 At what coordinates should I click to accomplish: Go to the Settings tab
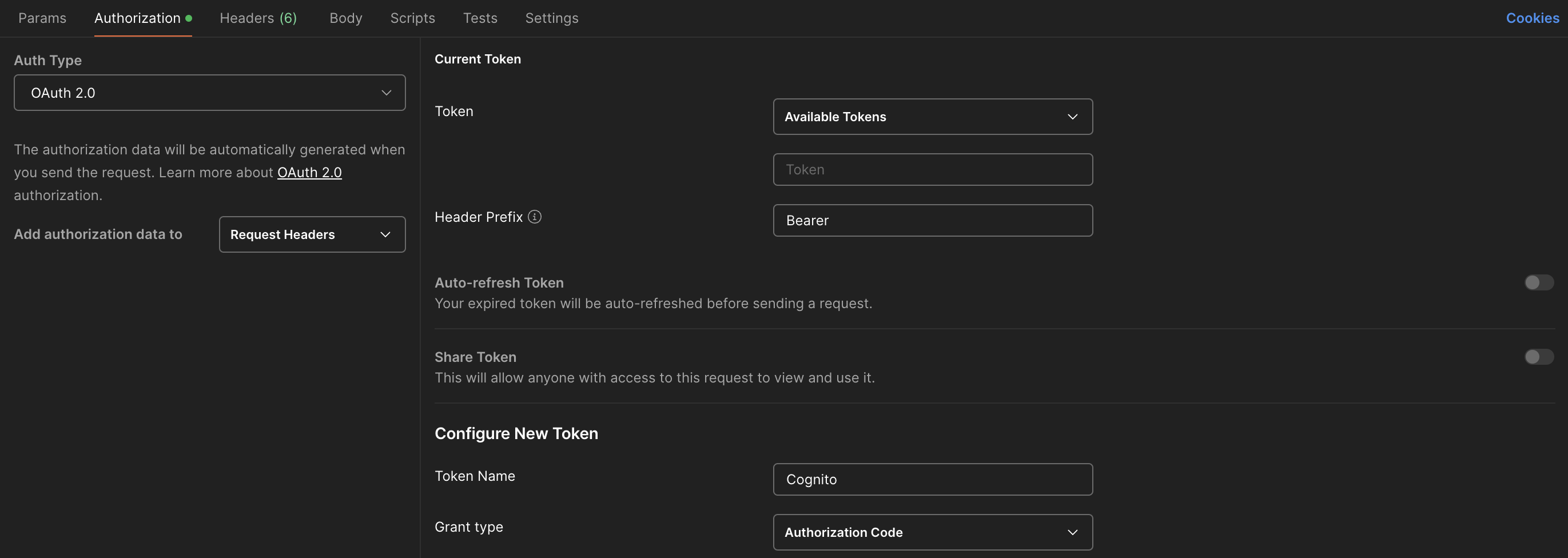tap(551, 18)
